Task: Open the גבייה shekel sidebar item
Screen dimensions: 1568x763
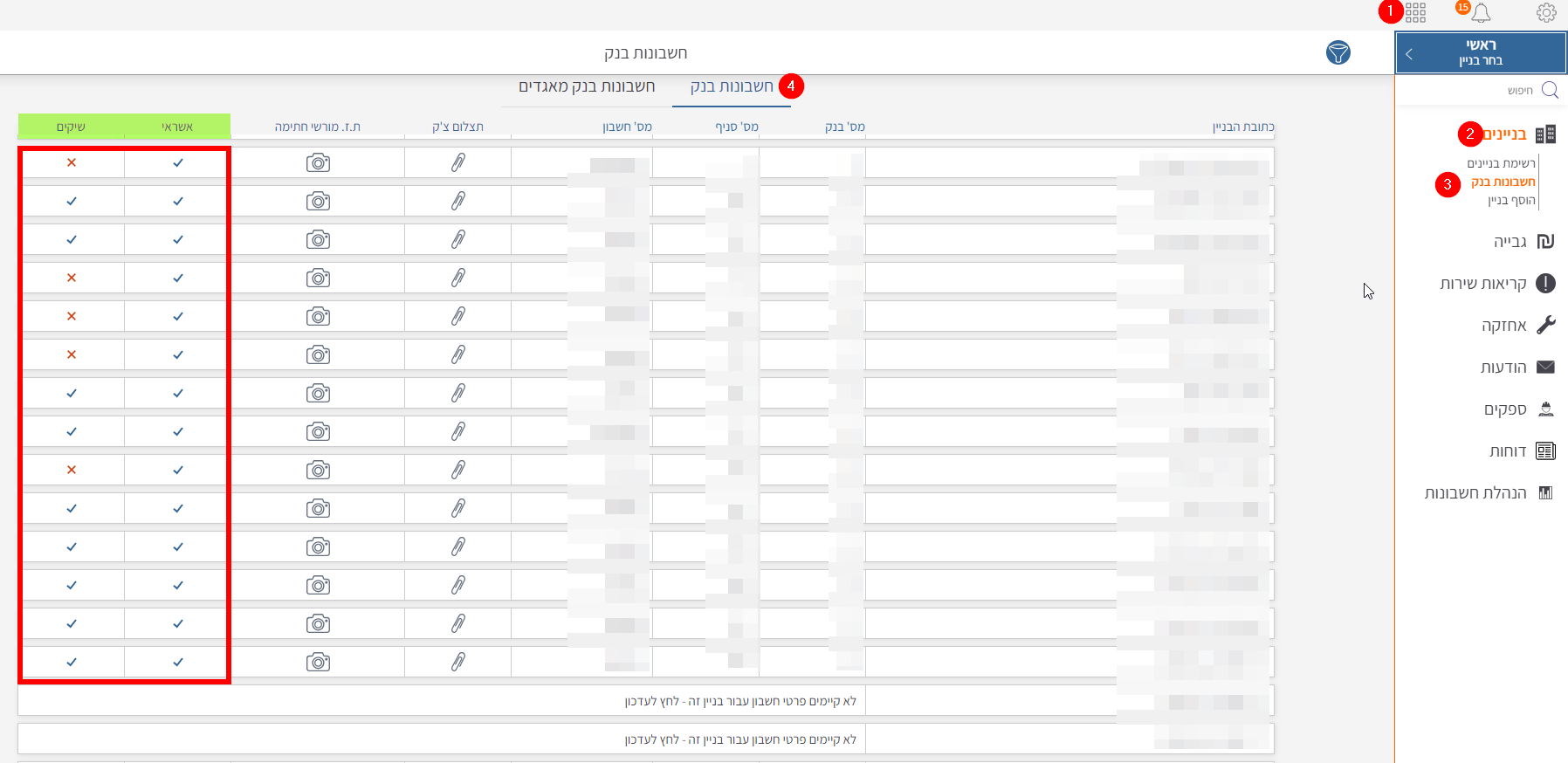Action: [x=1523, y=242]
